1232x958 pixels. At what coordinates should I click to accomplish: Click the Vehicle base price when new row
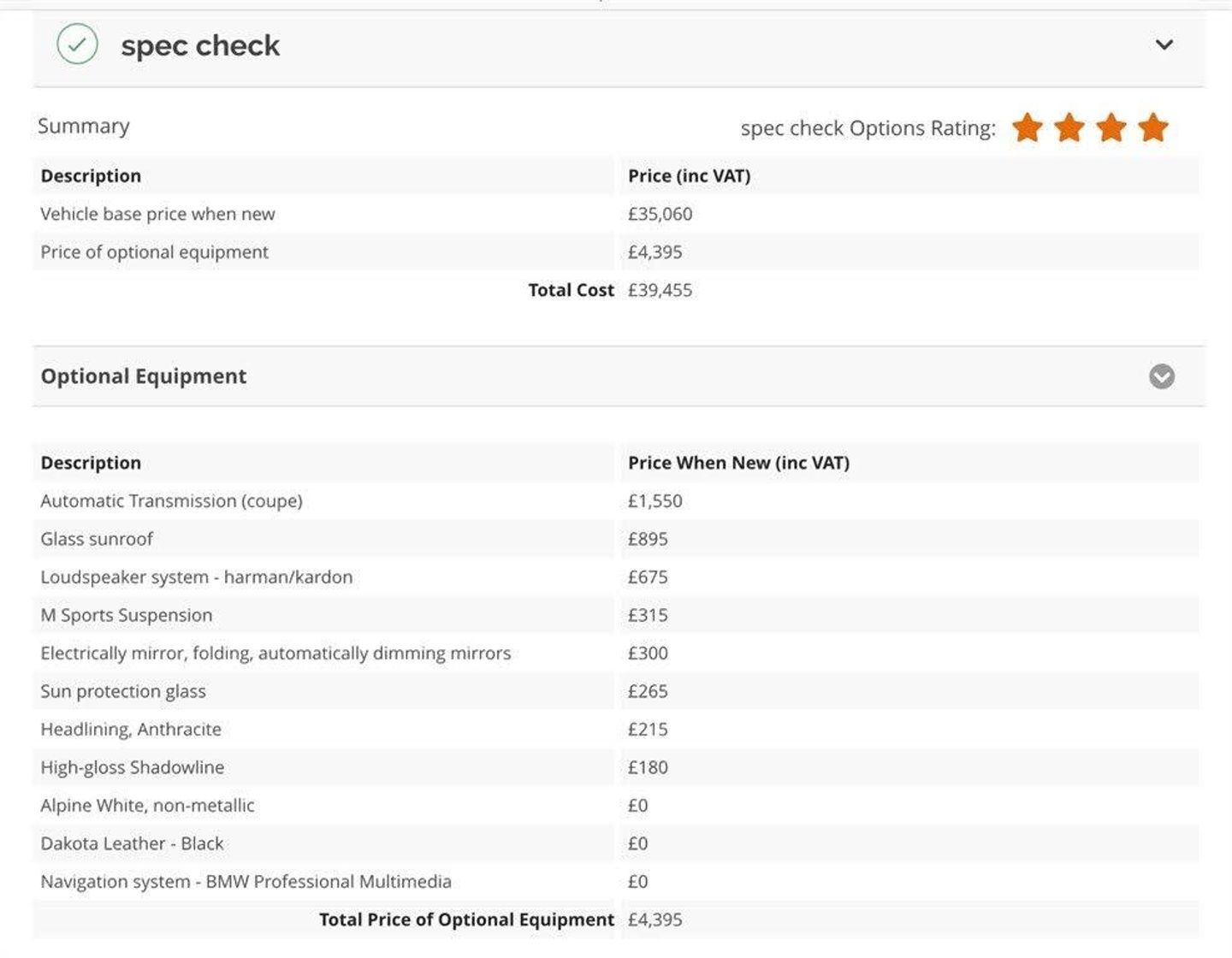click(x=615, y=214)
